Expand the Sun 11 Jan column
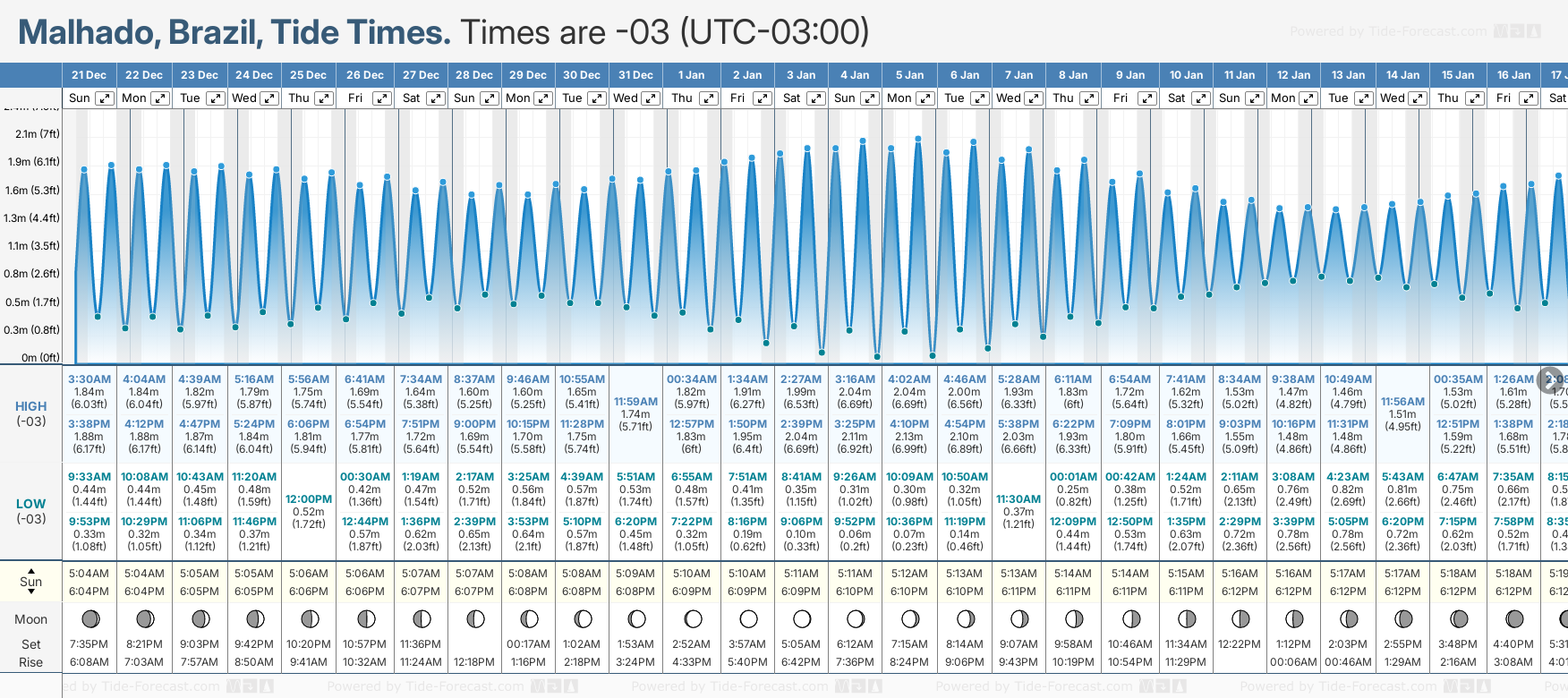The image size is (1568, 698). coord(1254,98)
